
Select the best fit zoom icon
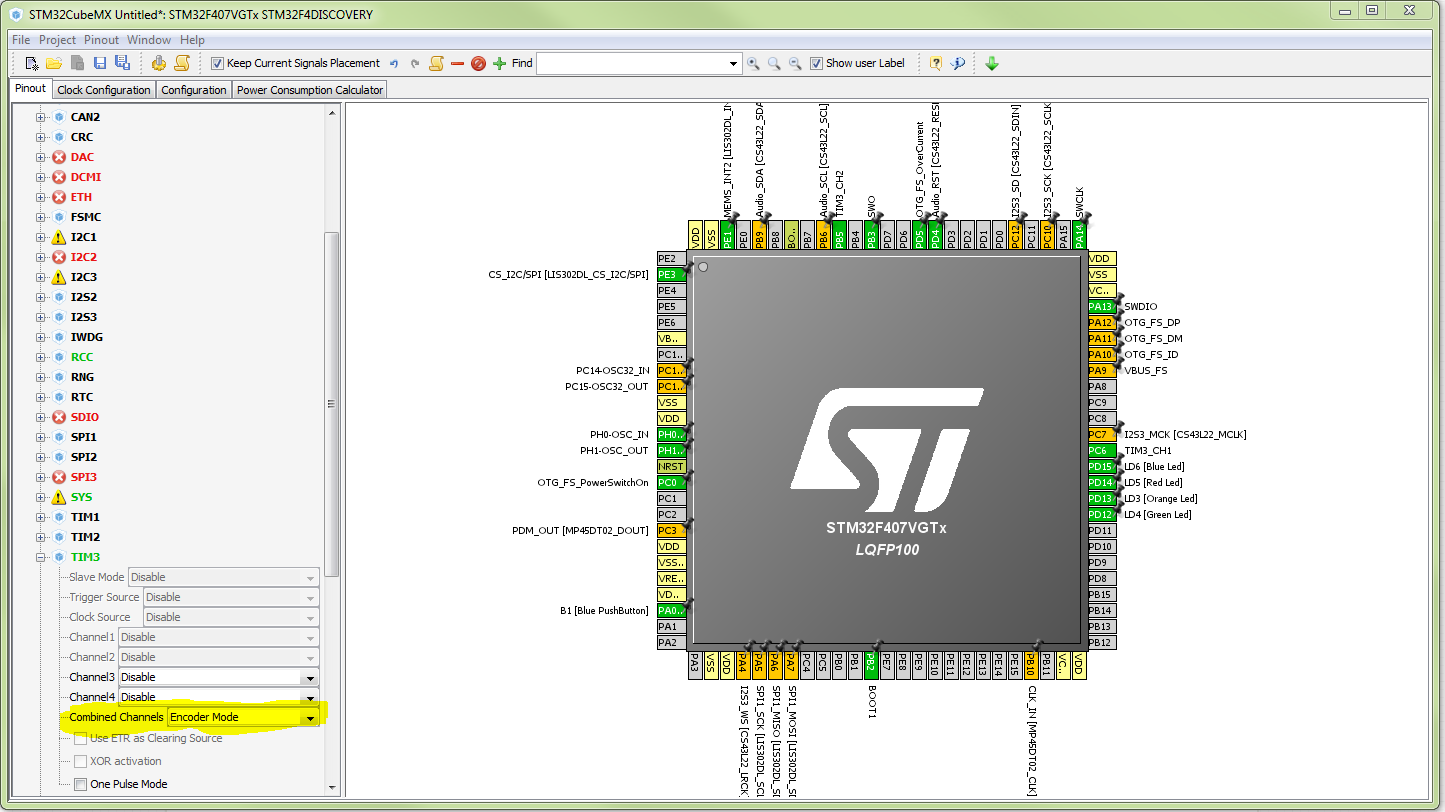pyautogui.click(x=774, y=63)
